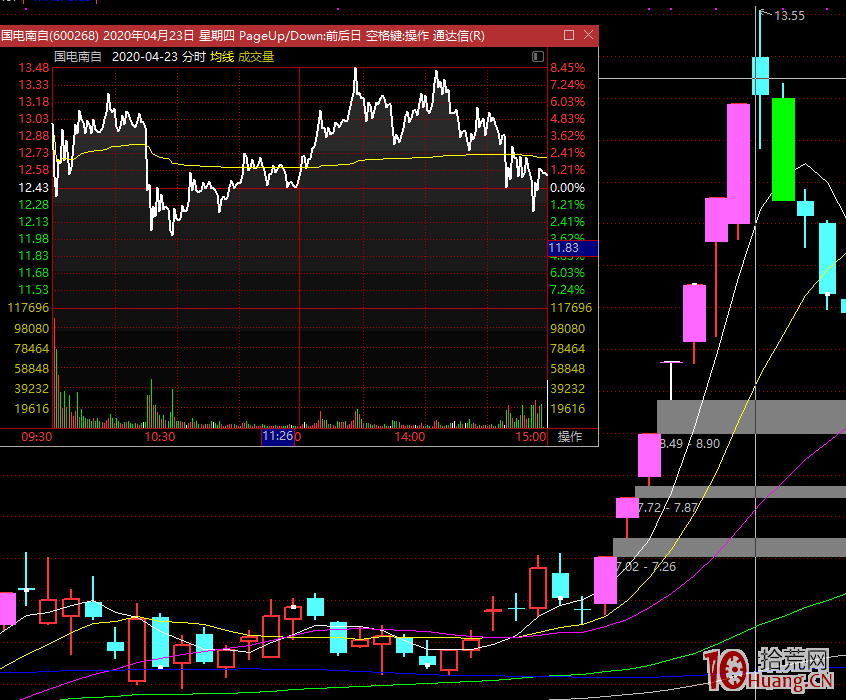Image resolution: width=846 pixels, height=700 pixels.
Task: Click the panel layout icon beside 成交量
Action: (539, 57)
